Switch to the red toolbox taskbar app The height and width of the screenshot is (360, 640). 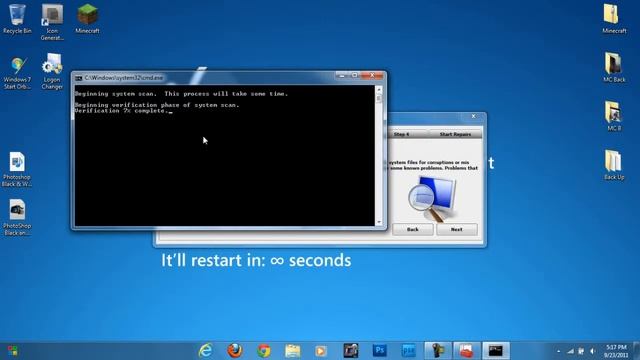[x=467, y=351]
